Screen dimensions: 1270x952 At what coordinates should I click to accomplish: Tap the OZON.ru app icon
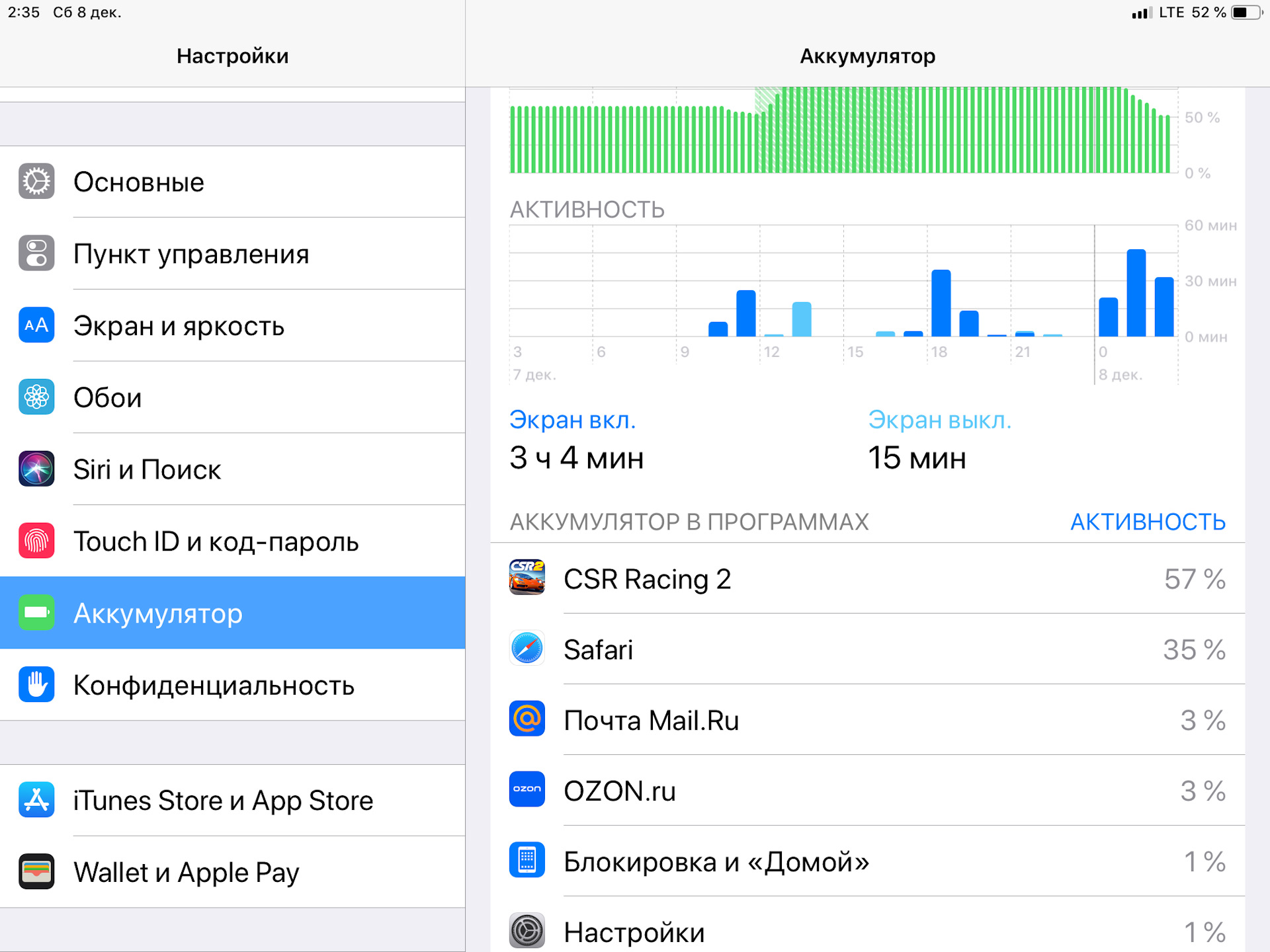point(527,789)
